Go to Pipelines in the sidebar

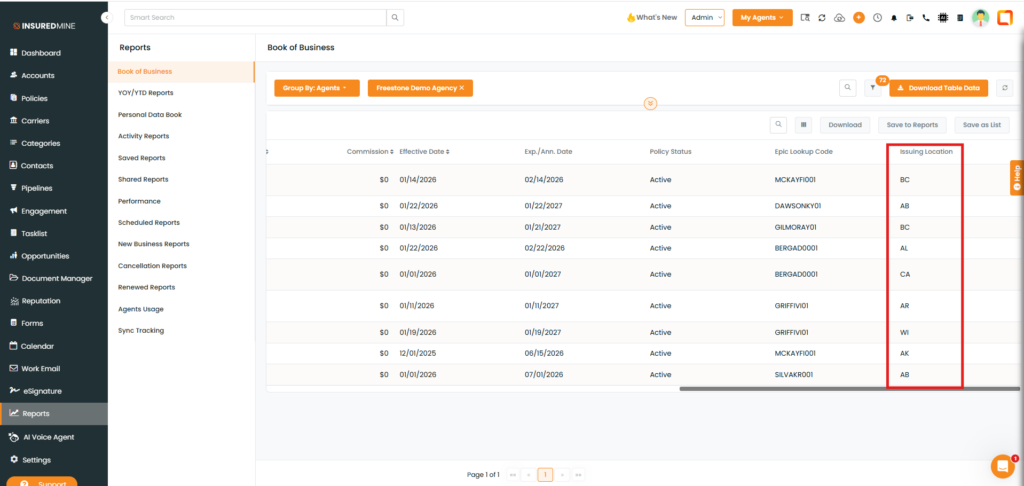[x=37, y=188]
